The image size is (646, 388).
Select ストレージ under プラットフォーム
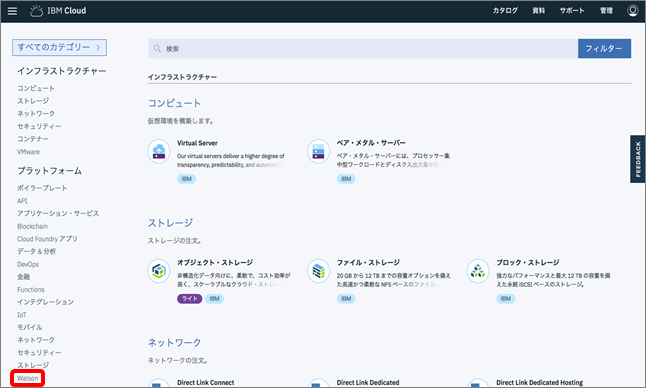pyautogui.click(x=33, y=365)
